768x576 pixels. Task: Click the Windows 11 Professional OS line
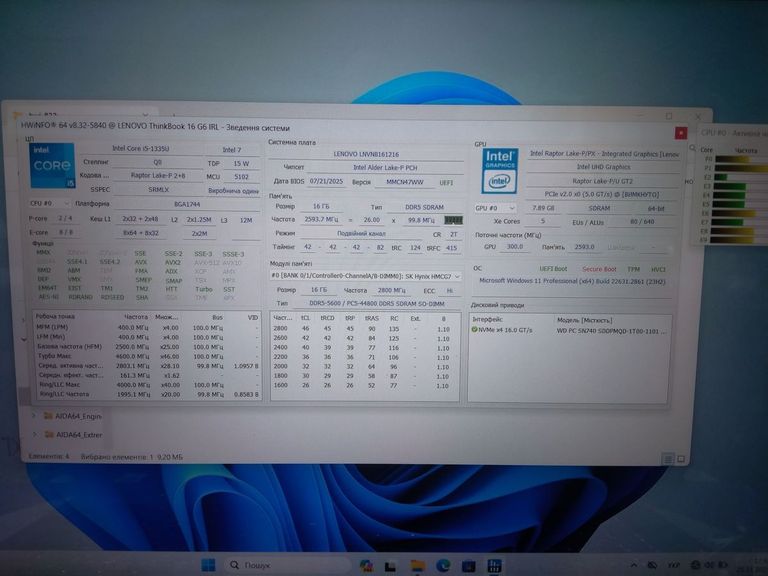click(x=572, y=282)
